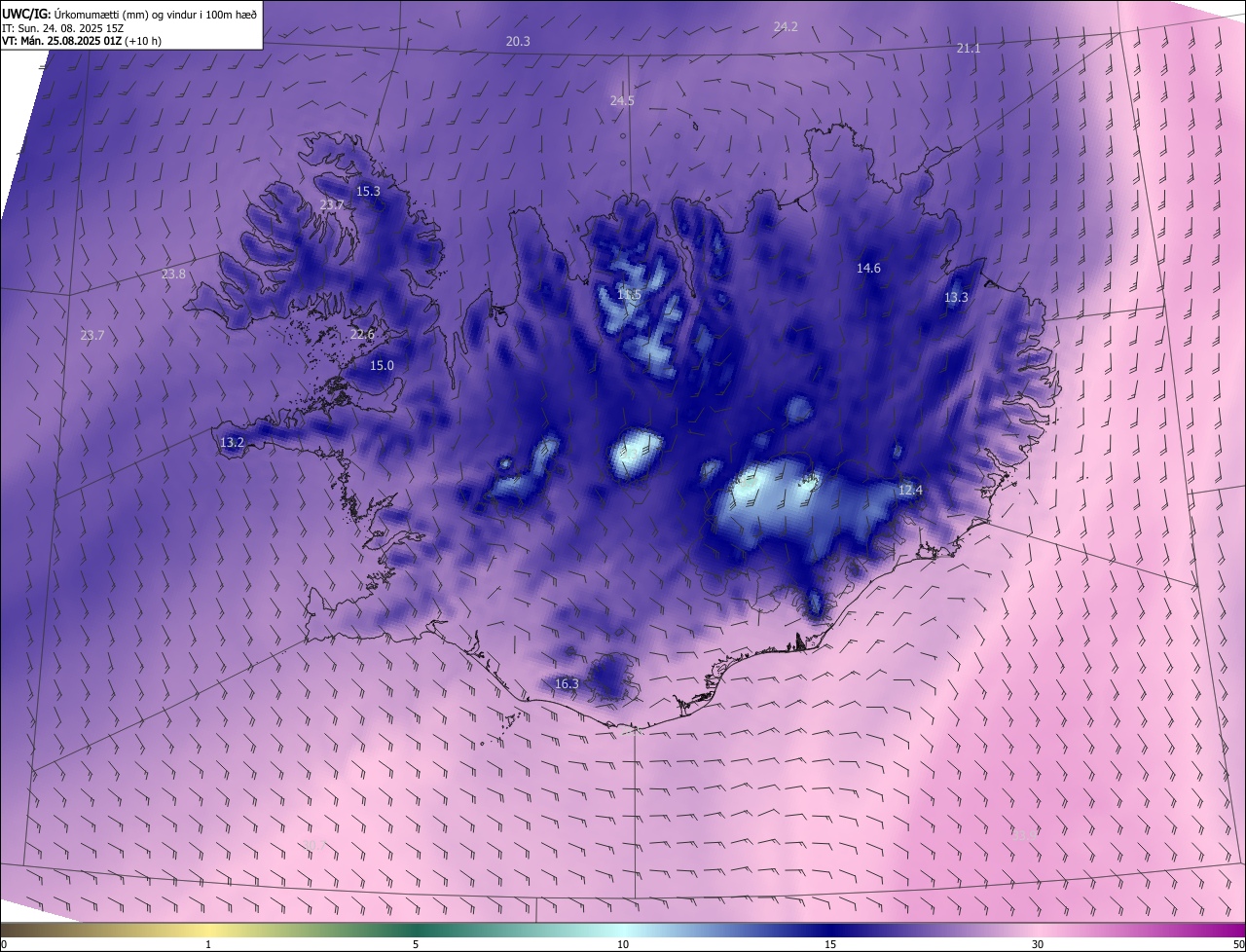Screen dimensions: 1246x952
Task: Click the map title 'UWC/IG: Úrkomumætti (mm)'
Action: point(73,14)
